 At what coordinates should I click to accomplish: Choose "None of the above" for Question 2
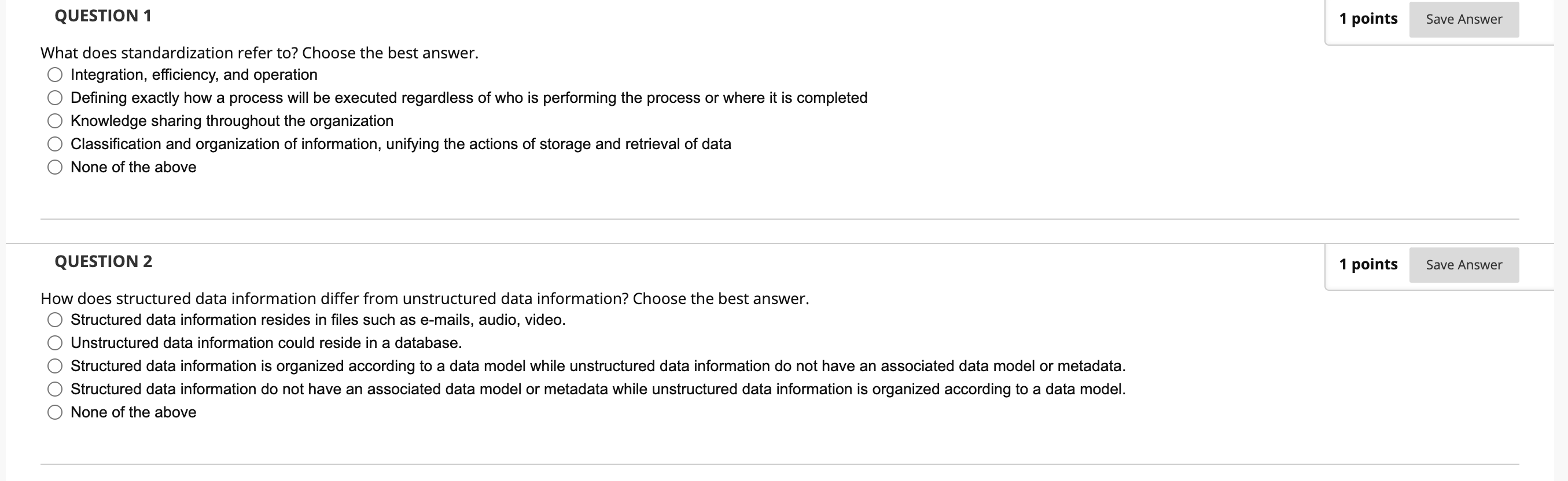point(55,412)
